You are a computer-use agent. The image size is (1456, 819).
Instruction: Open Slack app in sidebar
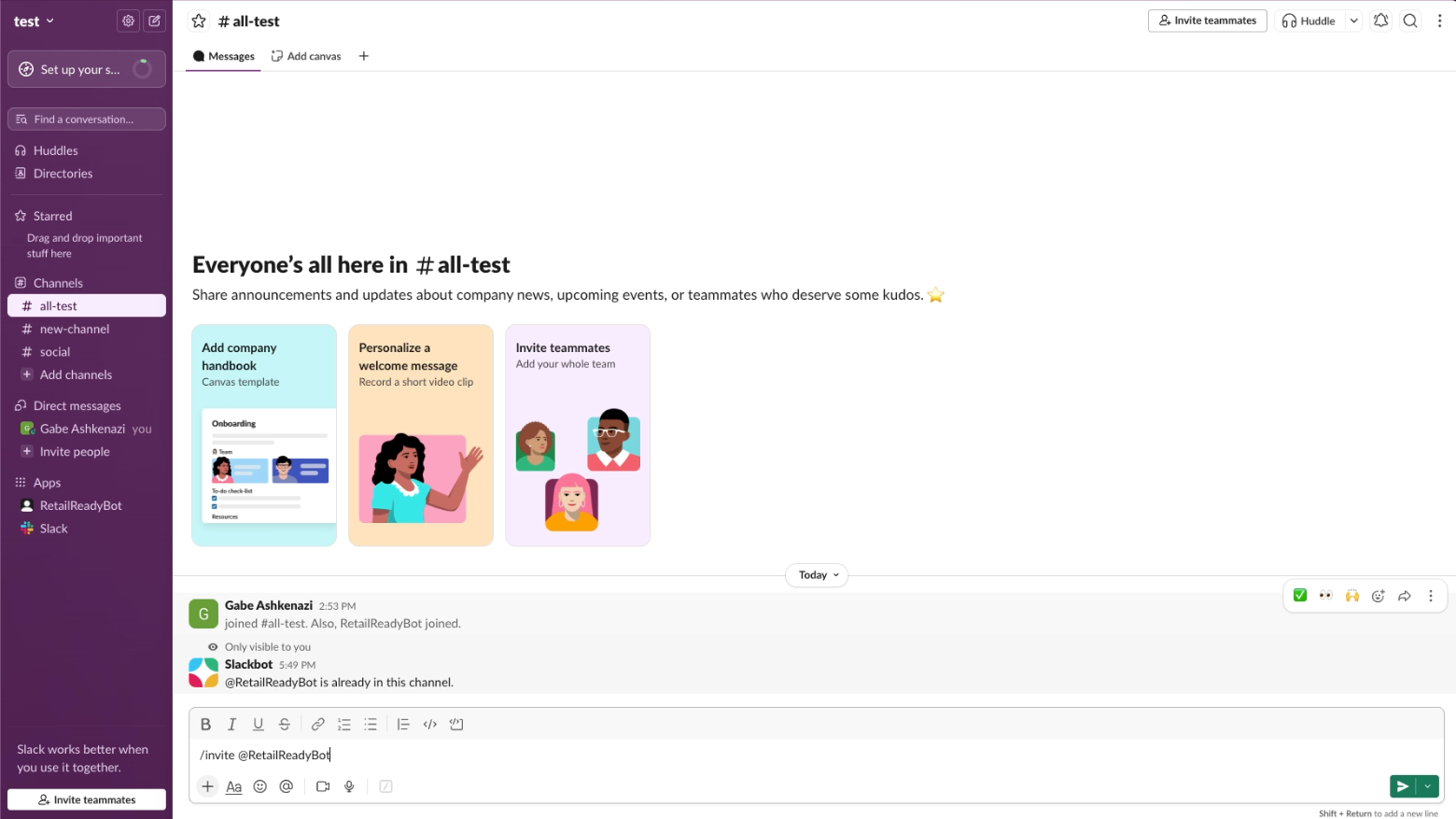[x=87, y=529]
